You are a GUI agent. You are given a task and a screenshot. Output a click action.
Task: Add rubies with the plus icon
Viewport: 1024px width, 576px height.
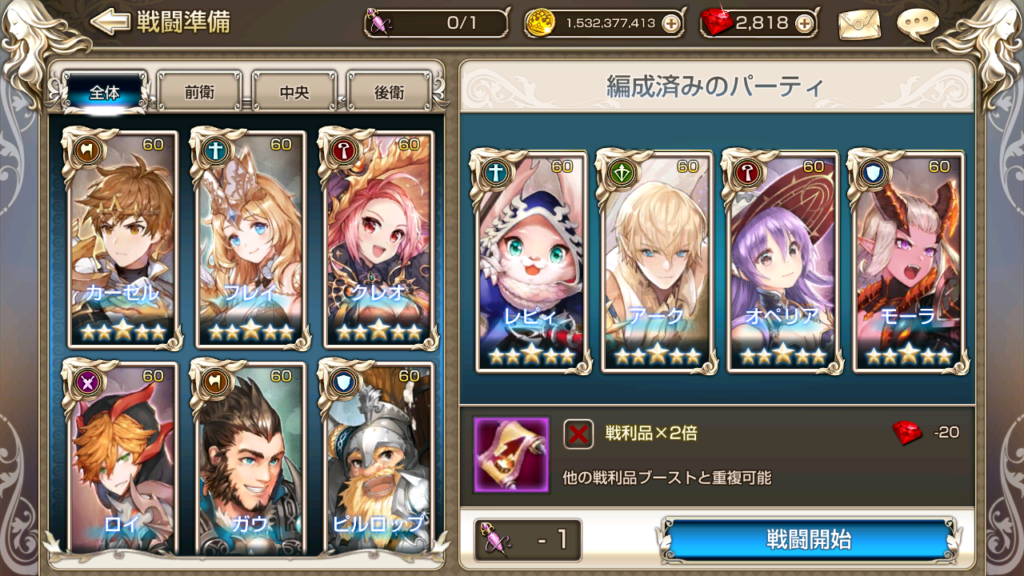pos(805,24)
